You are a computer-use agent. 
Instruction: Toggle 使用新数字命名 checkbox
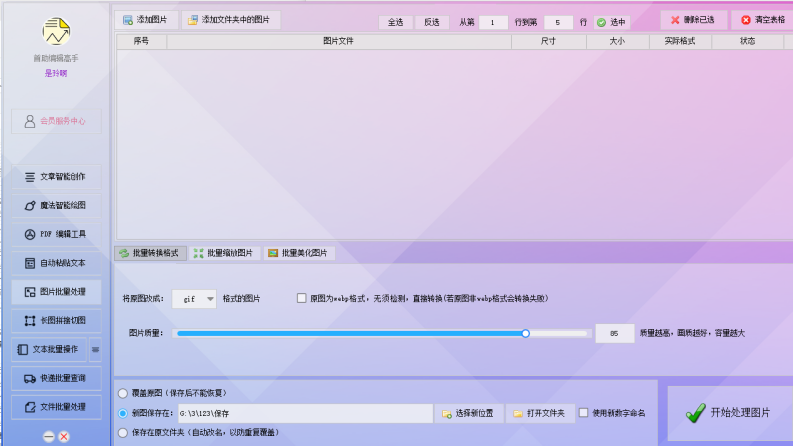tap(584, 413)
